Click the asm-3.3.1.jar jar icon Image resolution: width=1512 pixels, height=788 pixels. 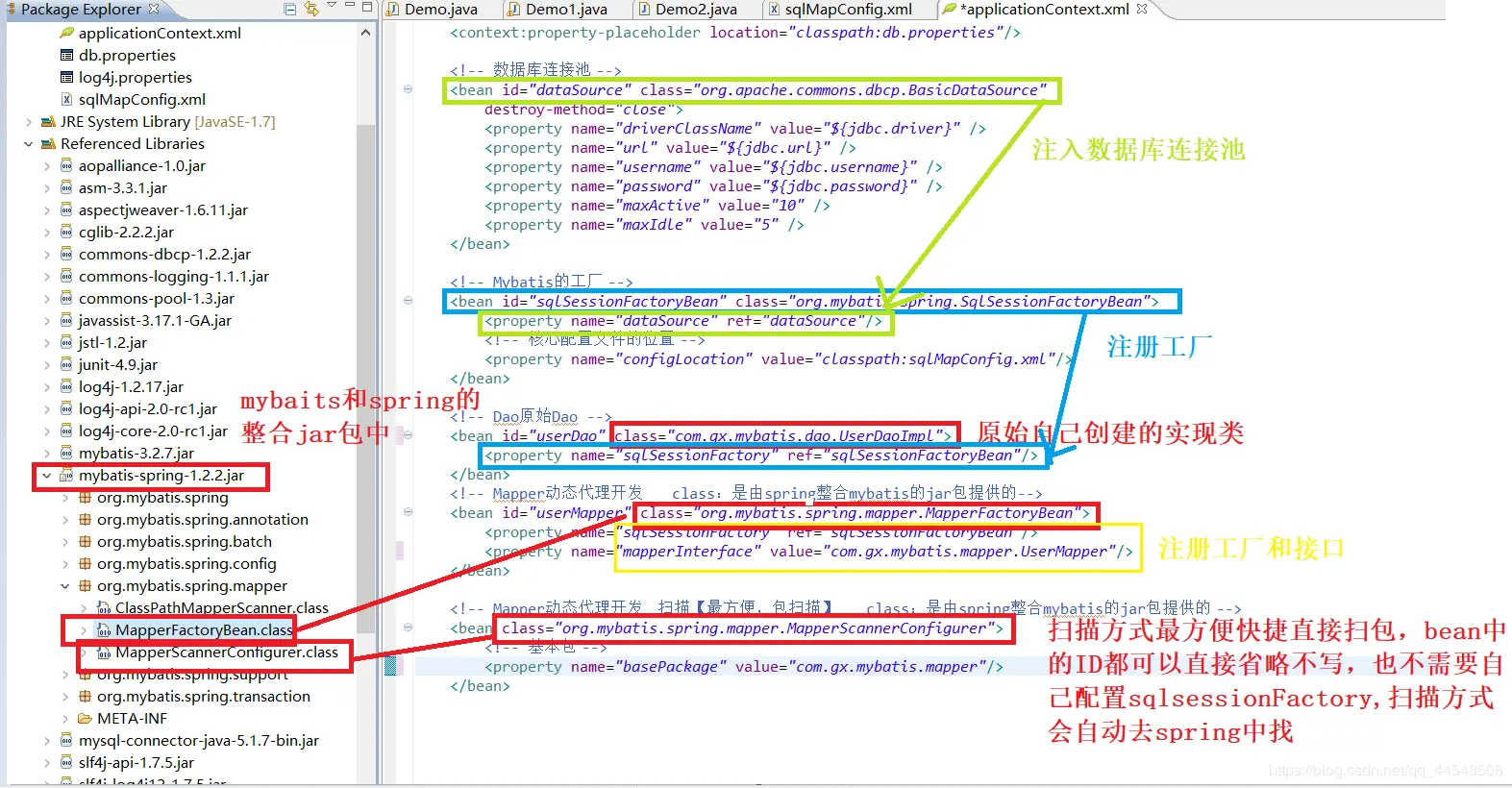click(x=66, y=187)
